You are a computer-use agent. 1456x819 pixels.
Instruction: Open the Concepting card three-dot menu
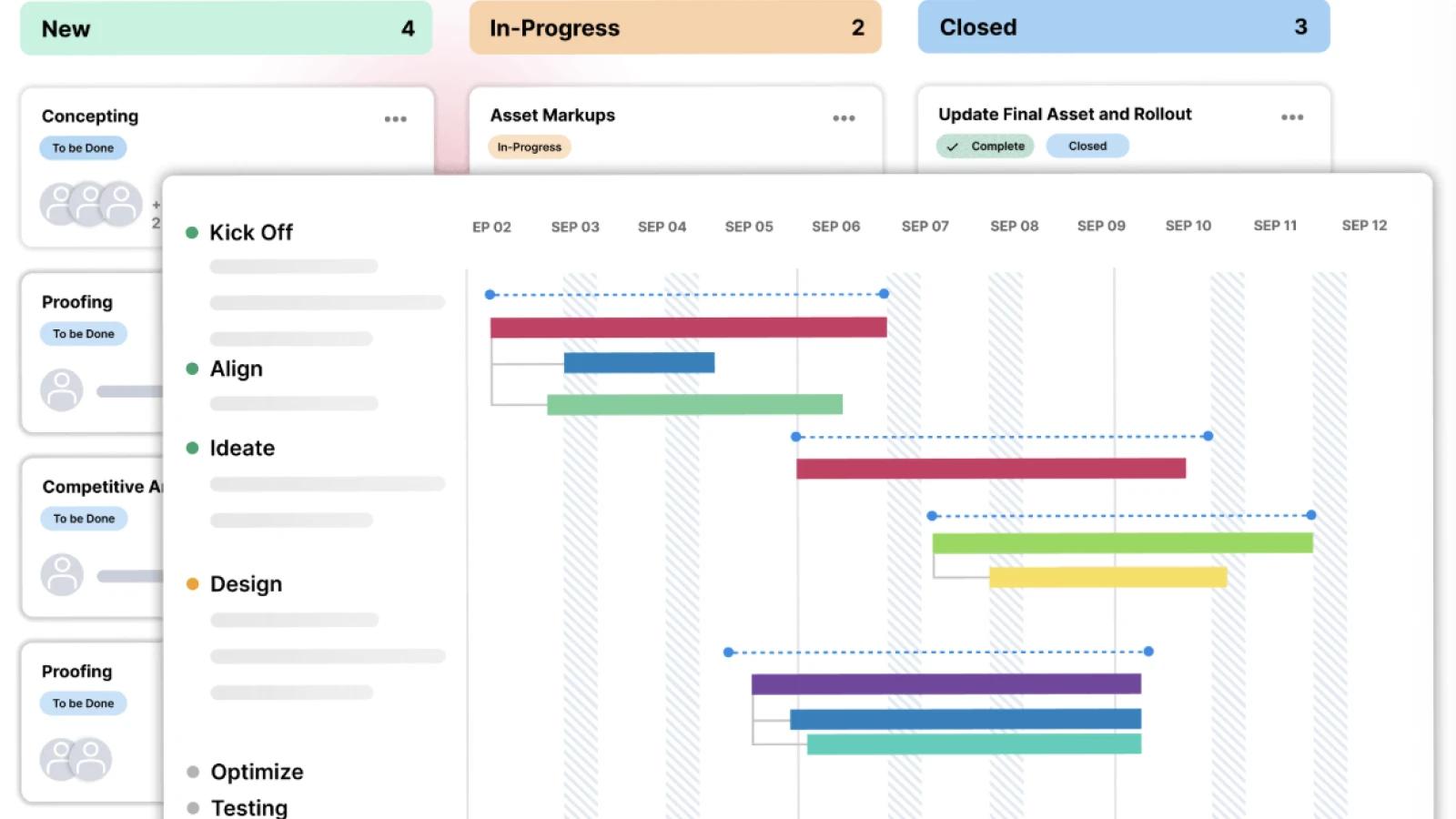point(395,119)
